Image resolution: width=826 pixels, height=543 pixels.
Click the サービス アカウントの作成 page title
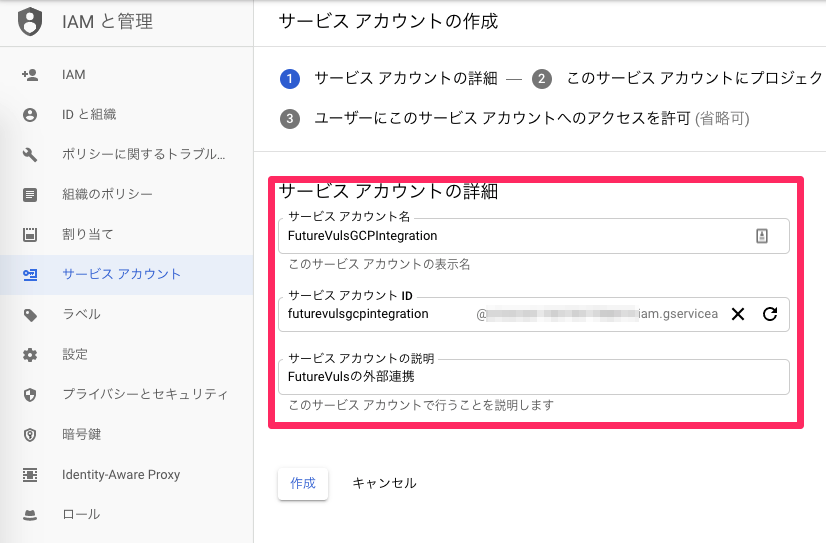[388, 21]
